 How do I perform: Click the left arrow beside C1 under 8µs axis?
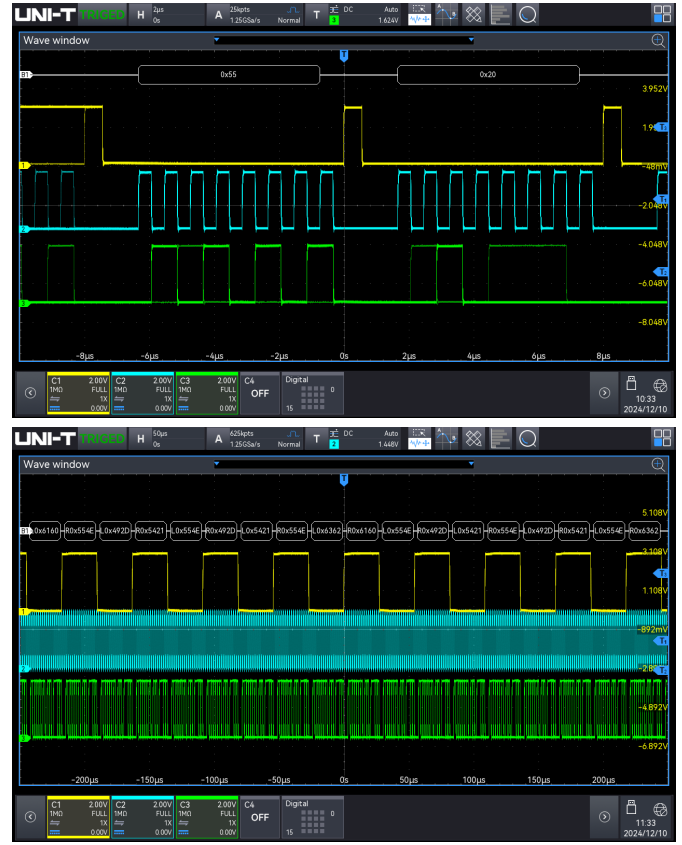[30, 393]
